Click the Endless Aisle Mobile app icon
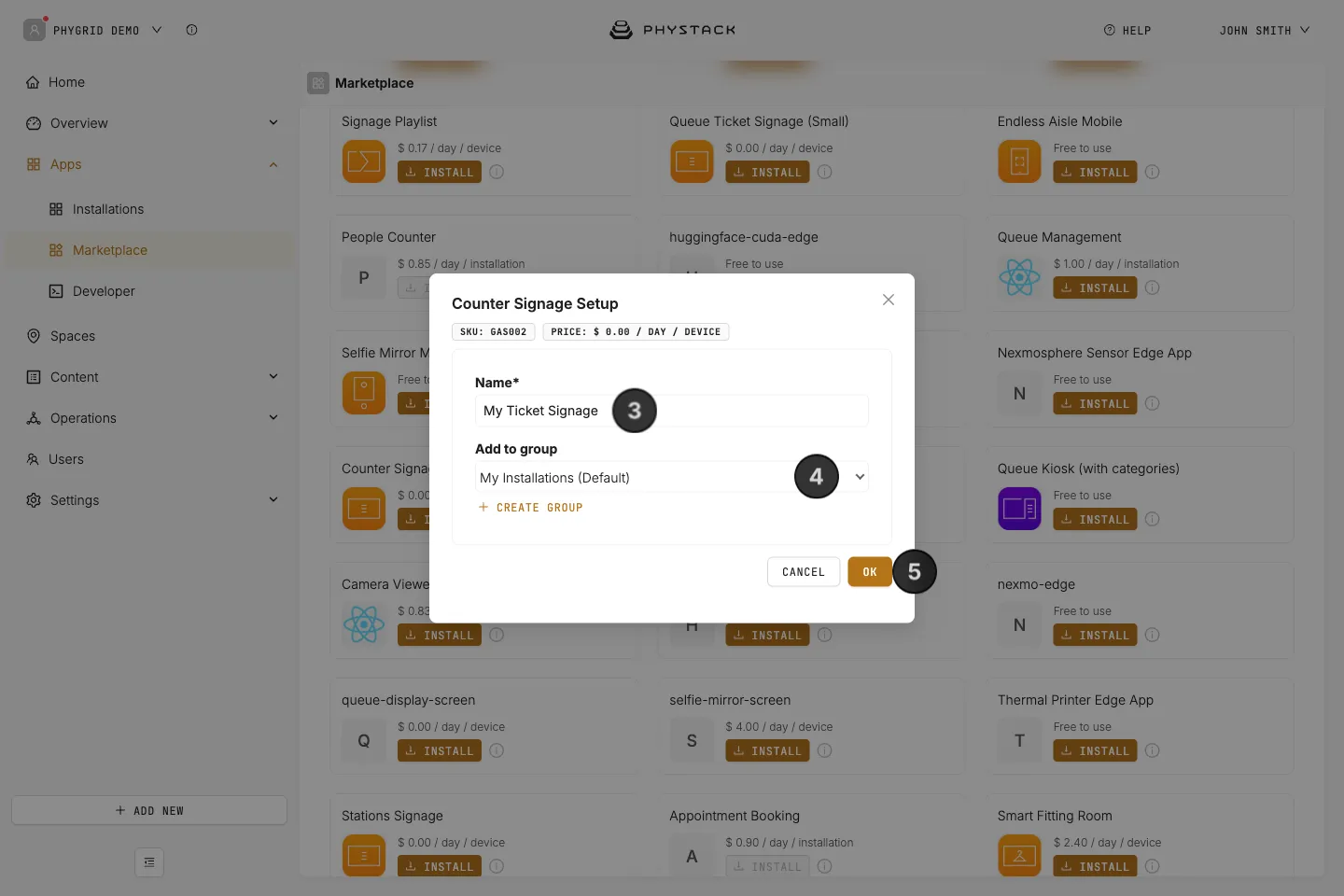1344x896 pixels. [1019, 161]
